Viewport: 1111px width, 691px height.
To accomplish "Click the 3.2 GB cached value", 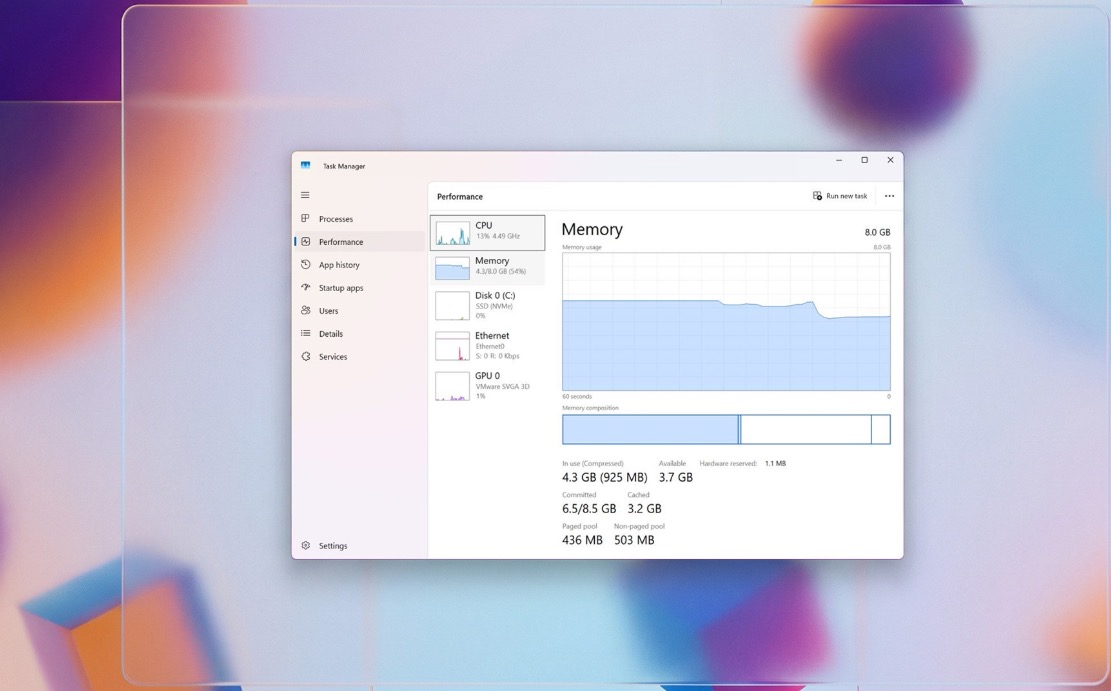I will pyautogui.click(x=644, y=509).
